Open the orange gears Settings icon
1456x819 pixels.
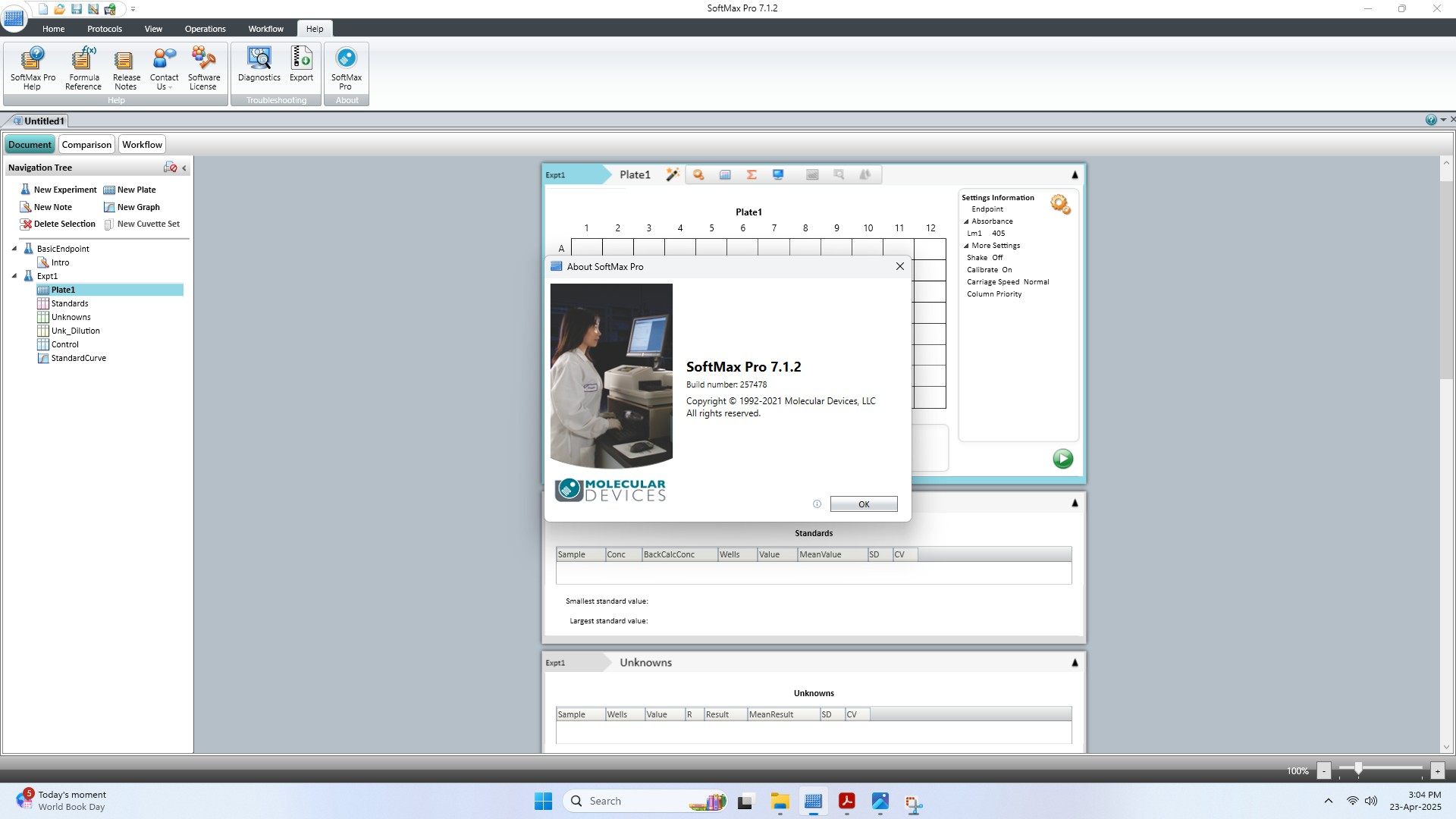click(1060, 204)
